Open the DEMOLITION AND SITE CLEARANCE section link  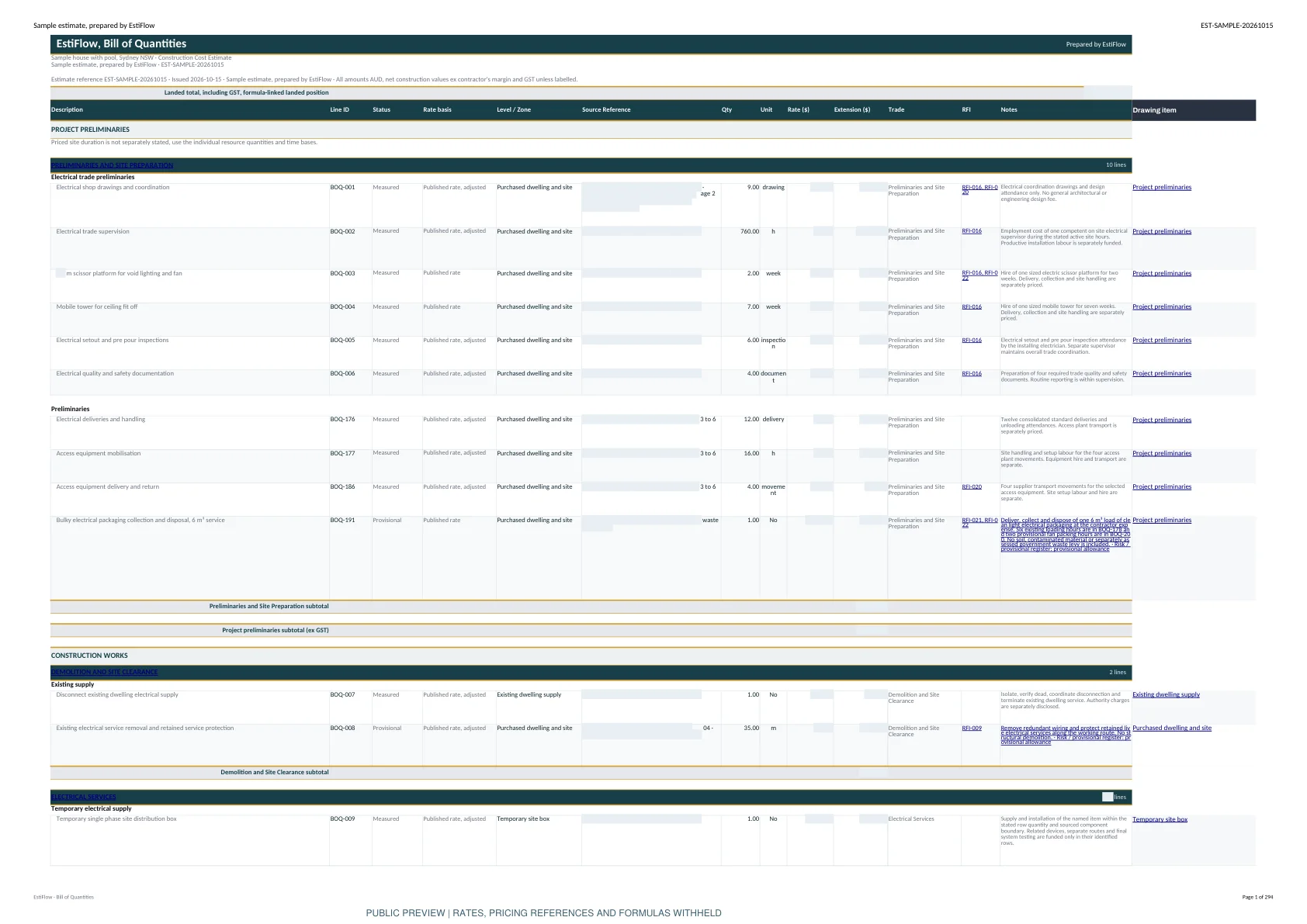coord(104,672)
